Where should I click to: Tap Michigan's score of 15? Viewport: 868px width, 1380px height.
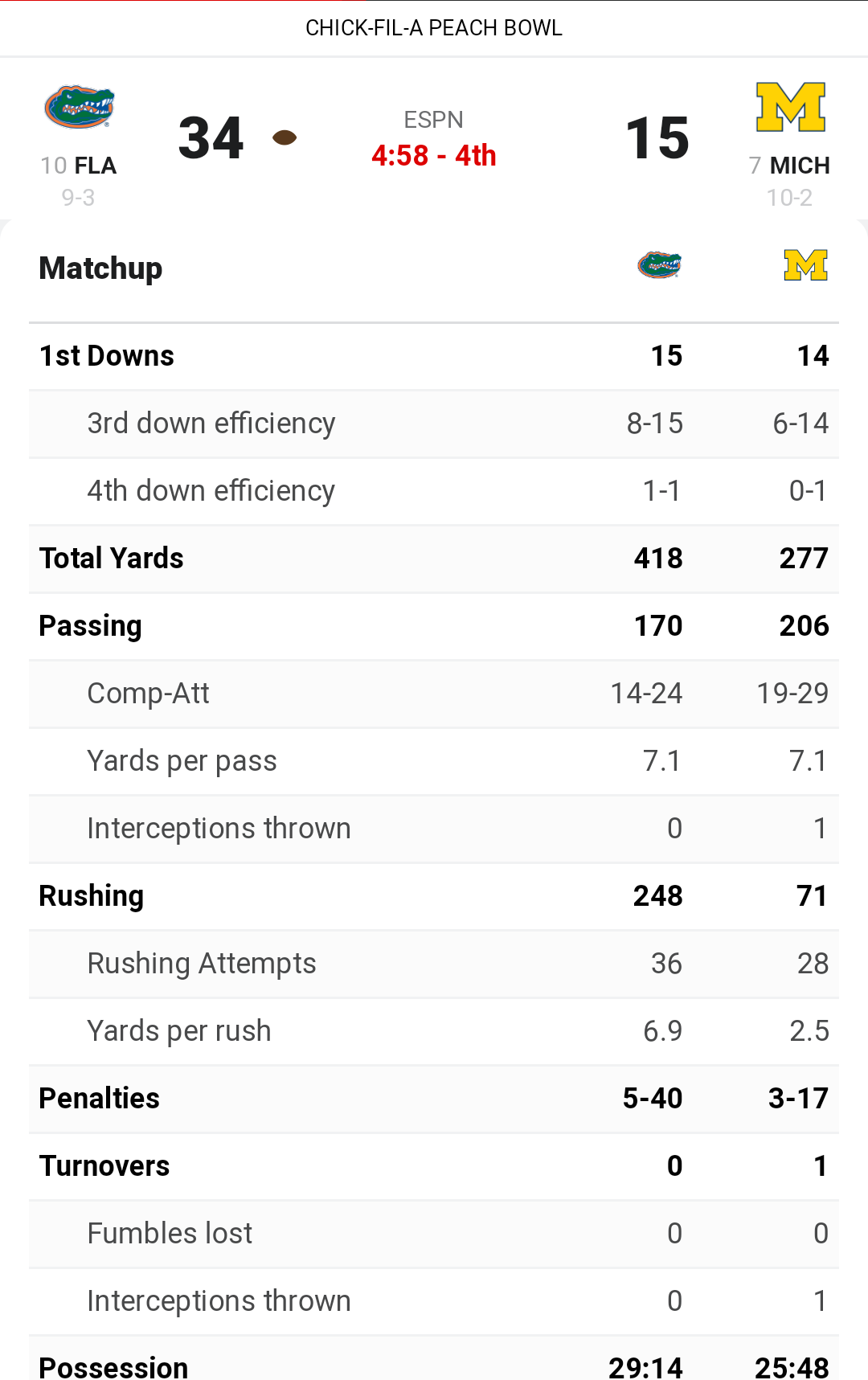point(657,138)
